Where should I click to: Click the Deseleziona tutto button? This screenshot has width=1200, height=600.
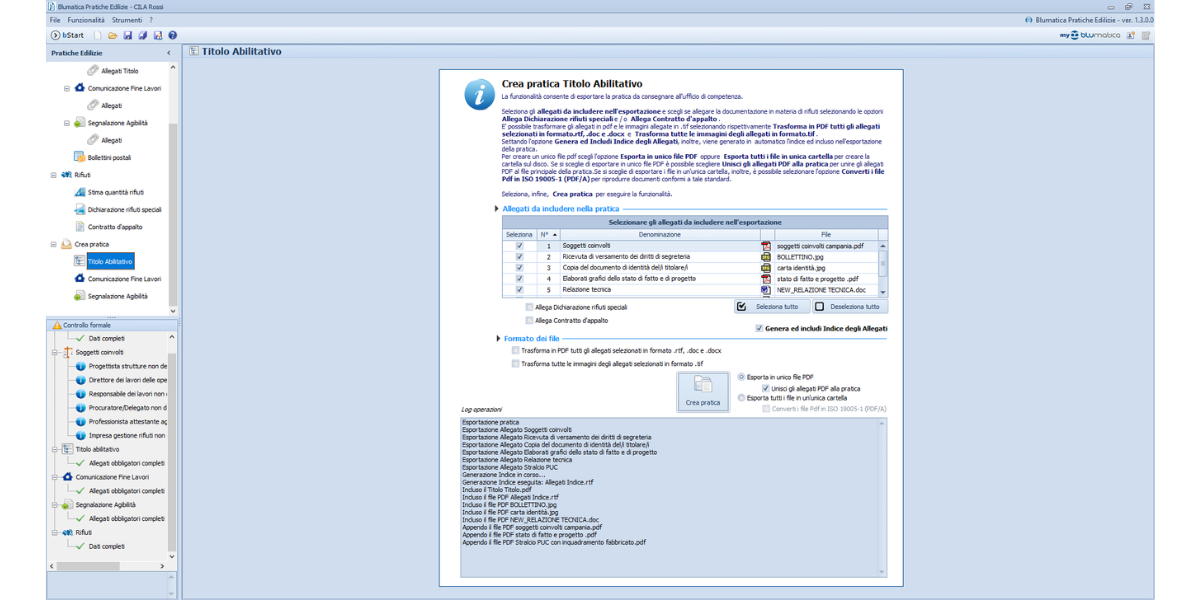(x=849, y=307)
